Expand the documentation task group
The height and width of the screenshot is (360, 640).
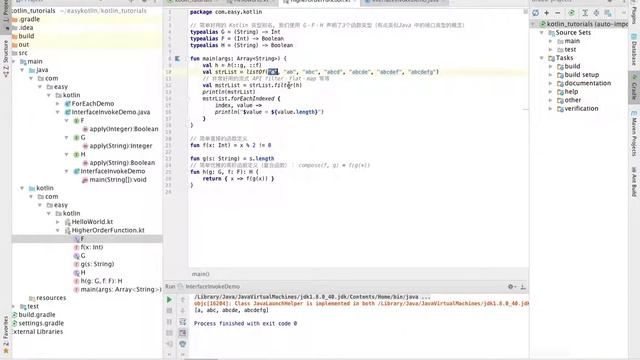[550, 83]
